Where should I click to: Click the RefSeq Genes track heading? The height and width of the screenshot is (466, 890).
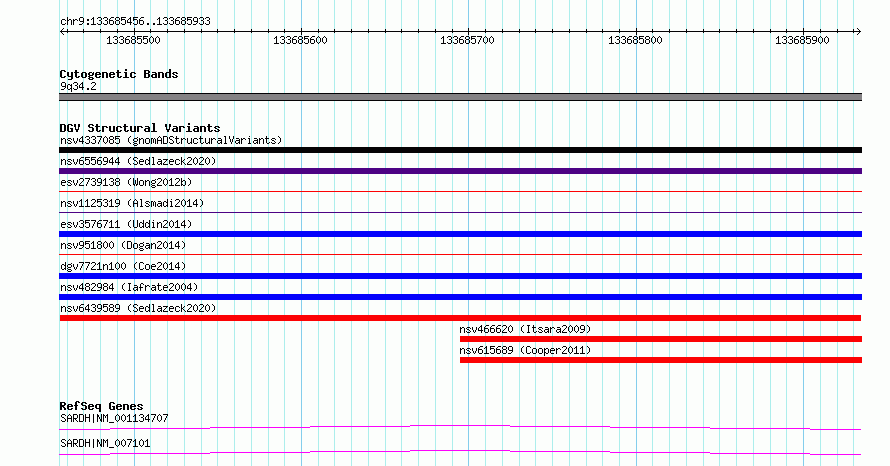click(x=101, y=406)
